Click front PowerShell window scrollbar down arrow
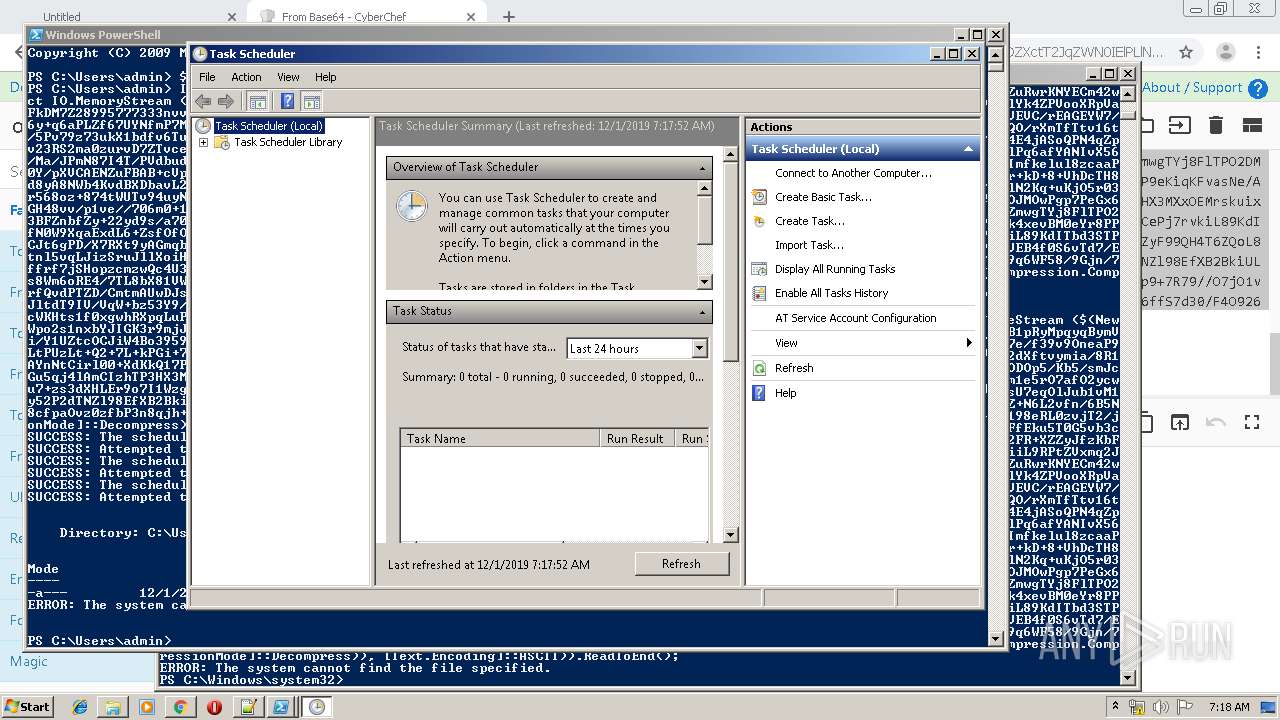Screen dimensions: 1280x720 point(995,638)
